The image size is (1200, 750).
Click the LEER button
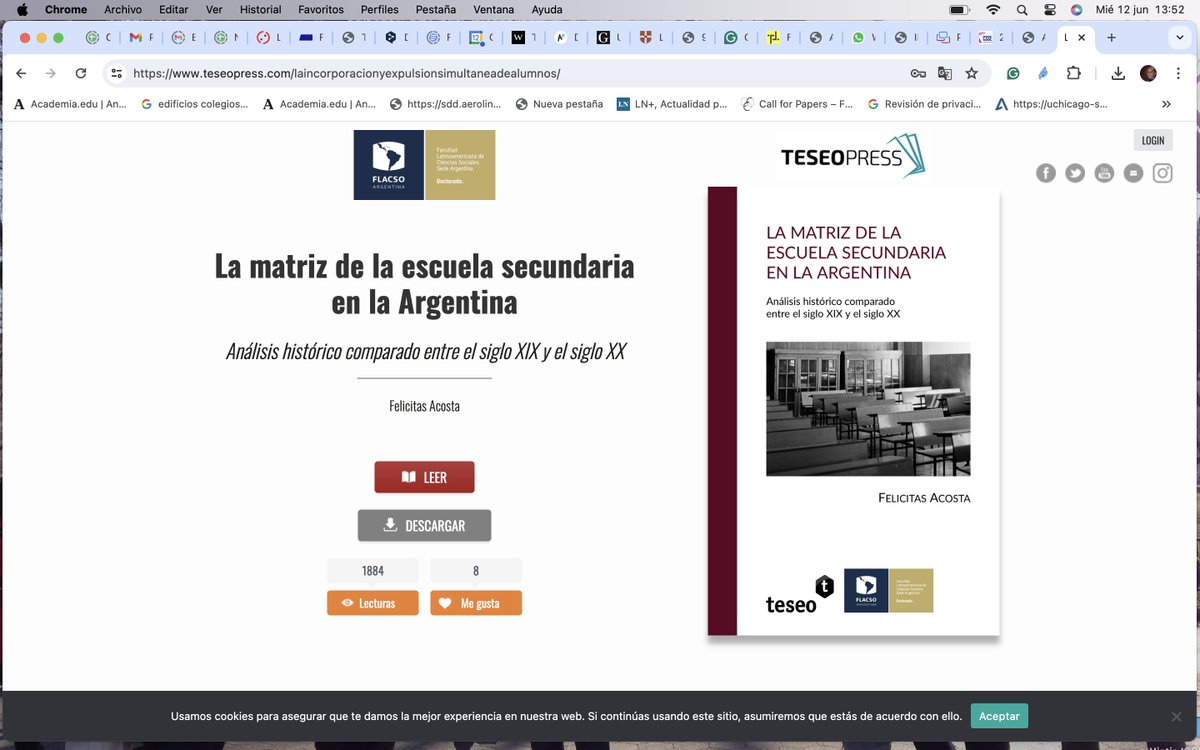tap(424, 477)
